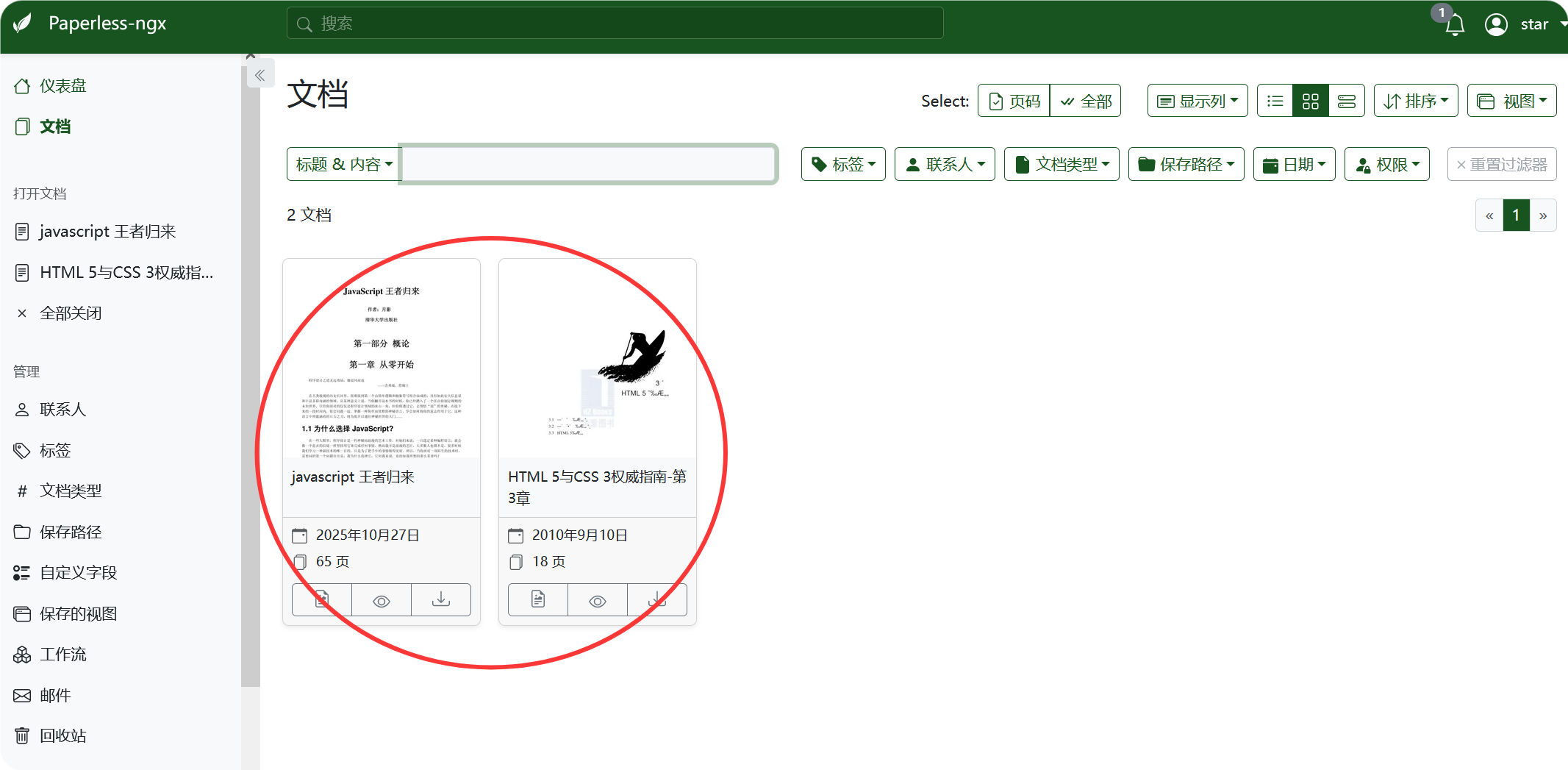Open 回收站 trash in sidebar

click(62, 736)
